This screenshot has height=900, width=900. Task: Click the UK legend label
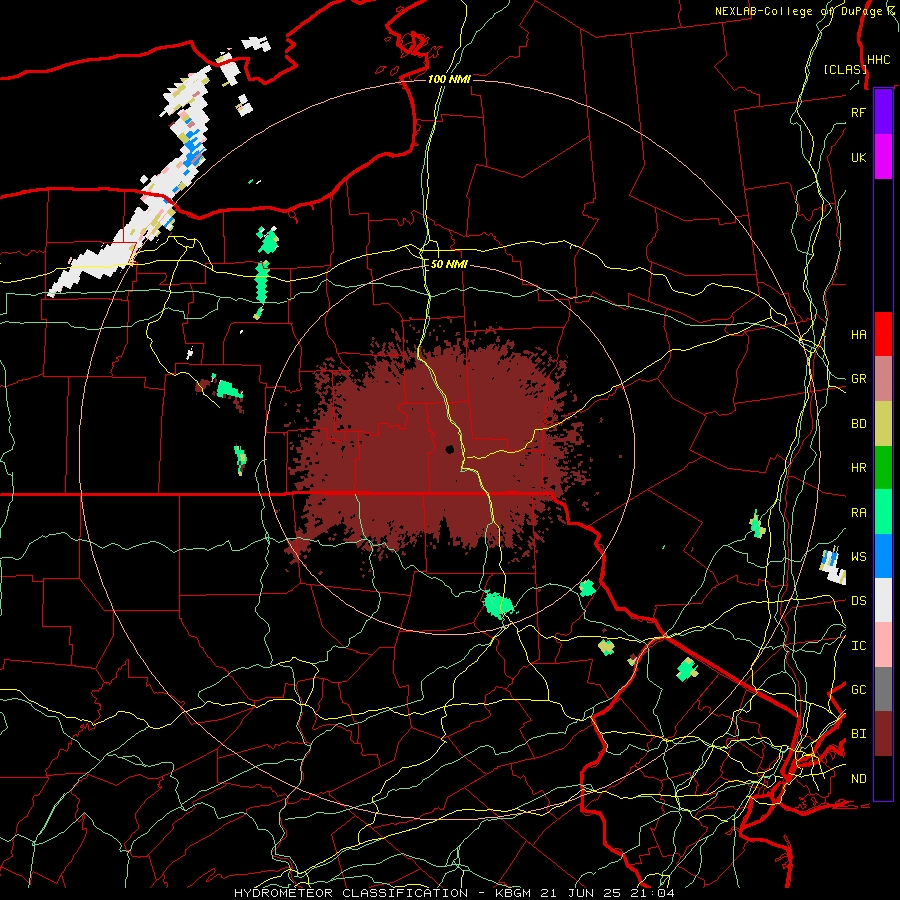[858, 157]
